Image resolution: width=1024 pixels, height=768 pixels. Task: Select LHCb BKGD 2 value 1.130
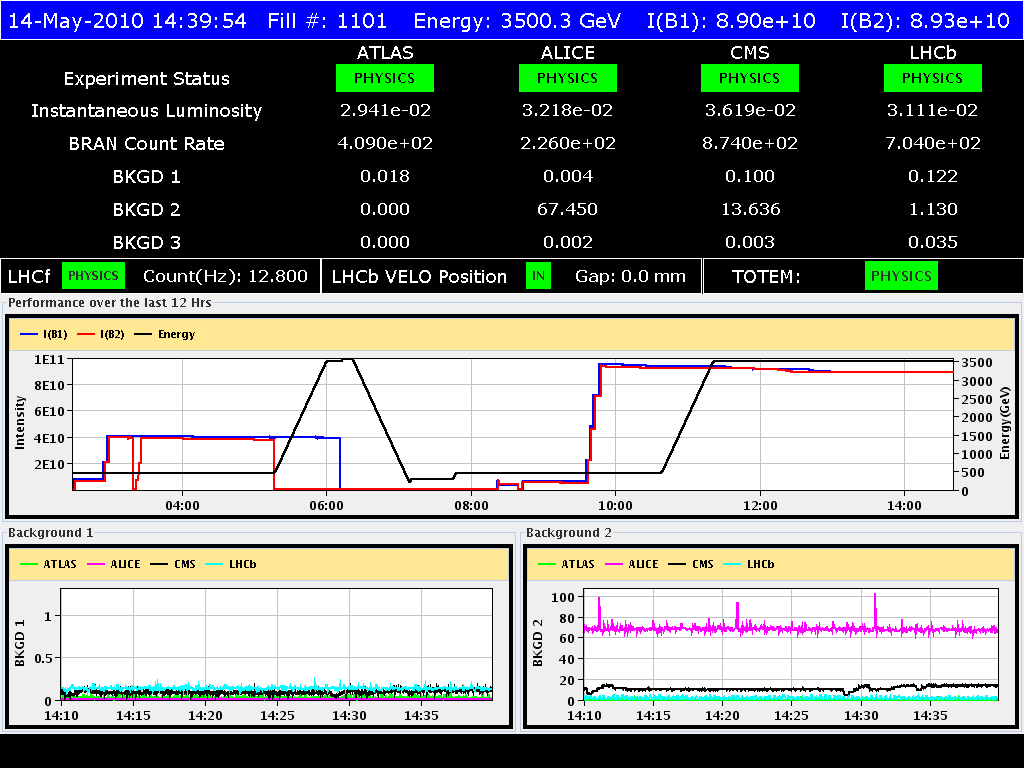(933, 209)
